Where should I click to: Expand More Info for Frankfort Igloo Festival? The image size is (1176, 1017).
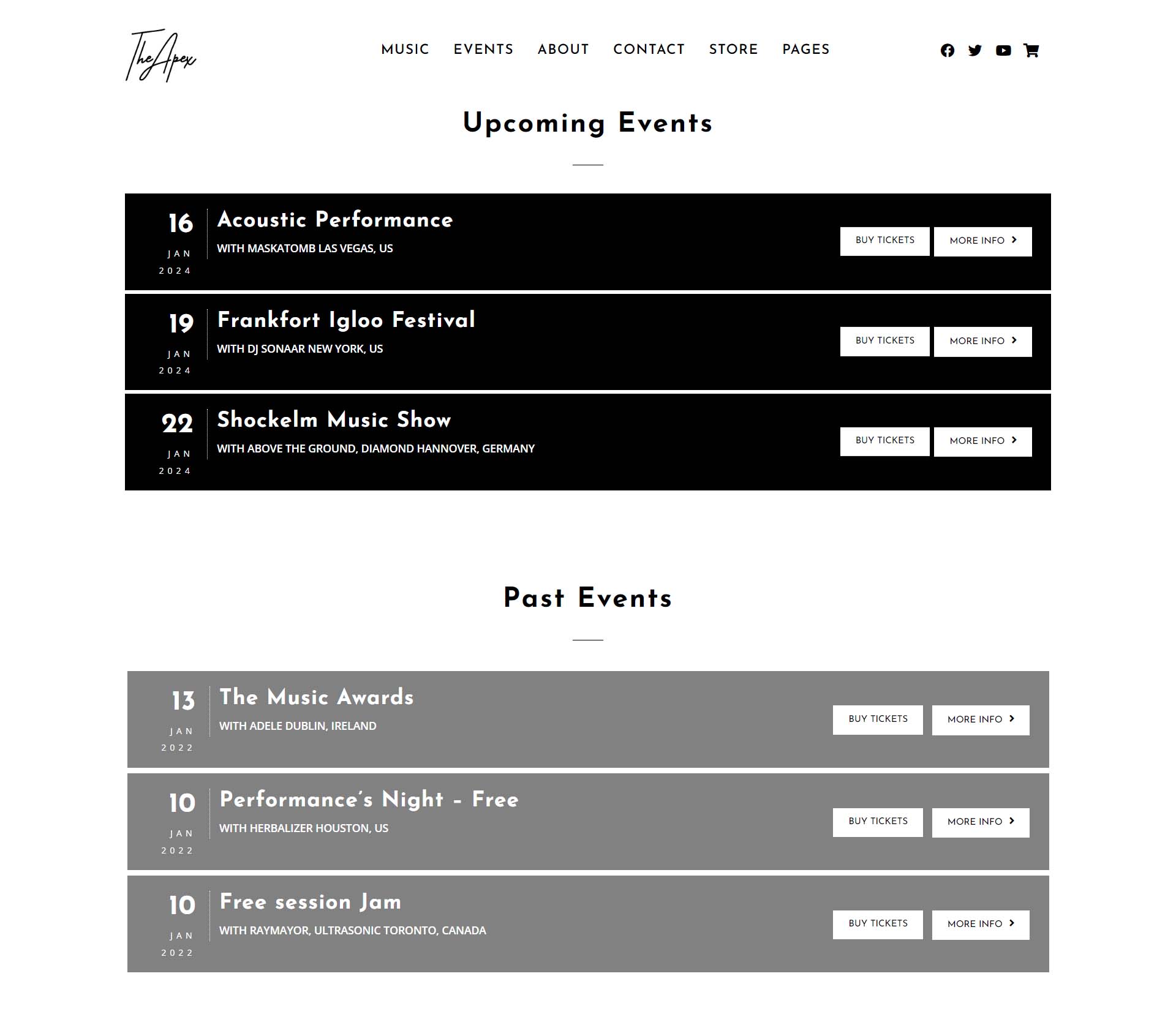click(983, 341)
